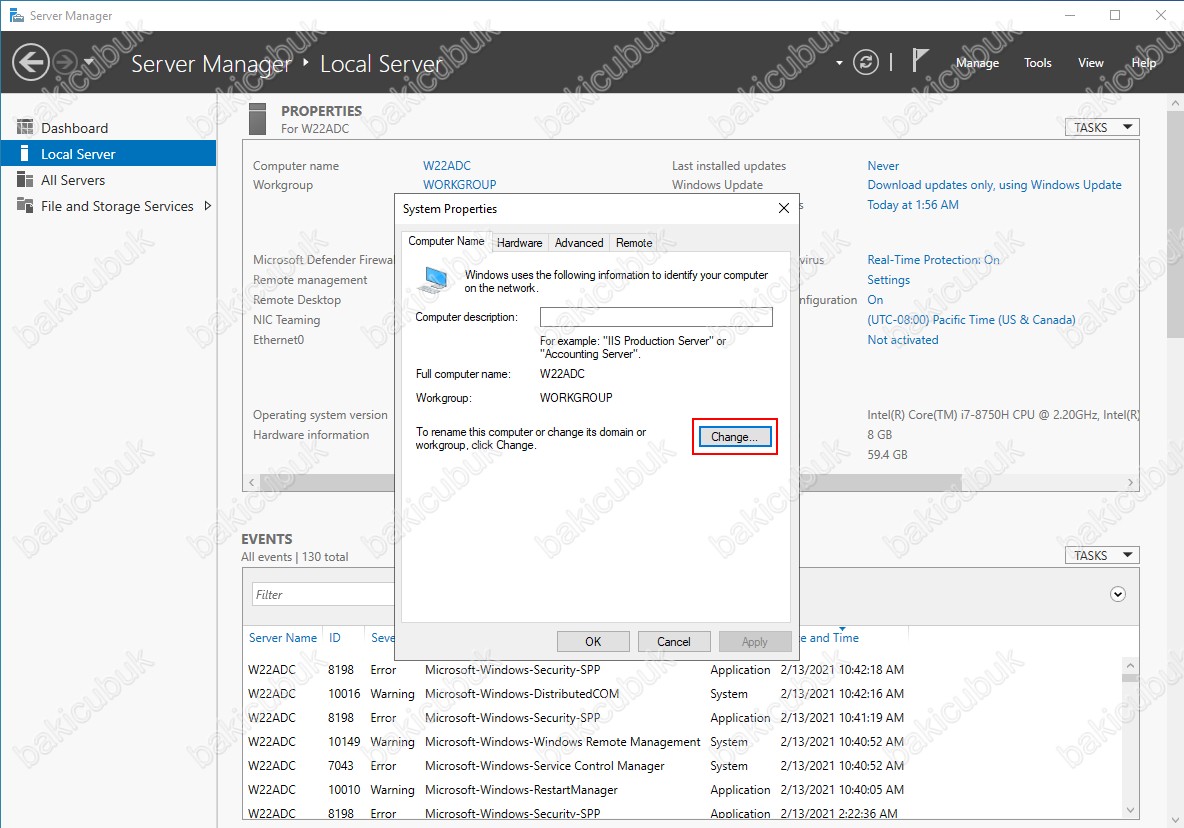The image size is (1184, 828).
Task: Switch to the Remote tab
Action: click(x=634, y=242)
